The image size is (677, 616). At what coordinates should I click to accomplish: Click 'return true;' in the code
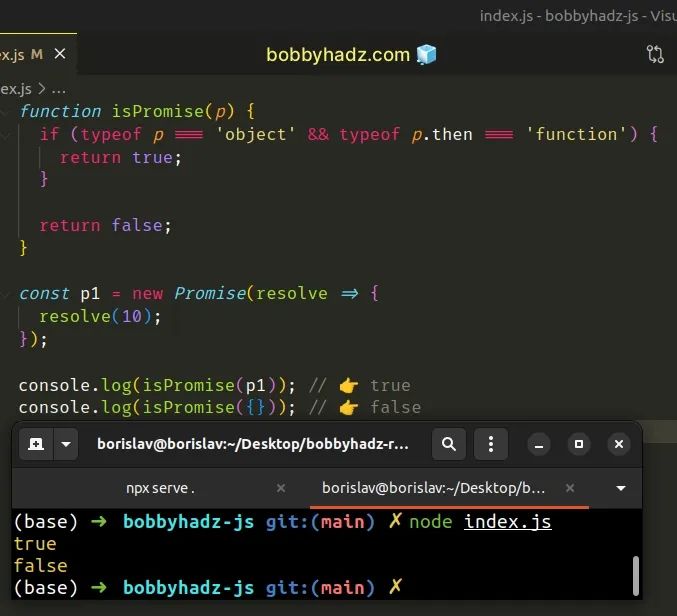coord(121,158)
